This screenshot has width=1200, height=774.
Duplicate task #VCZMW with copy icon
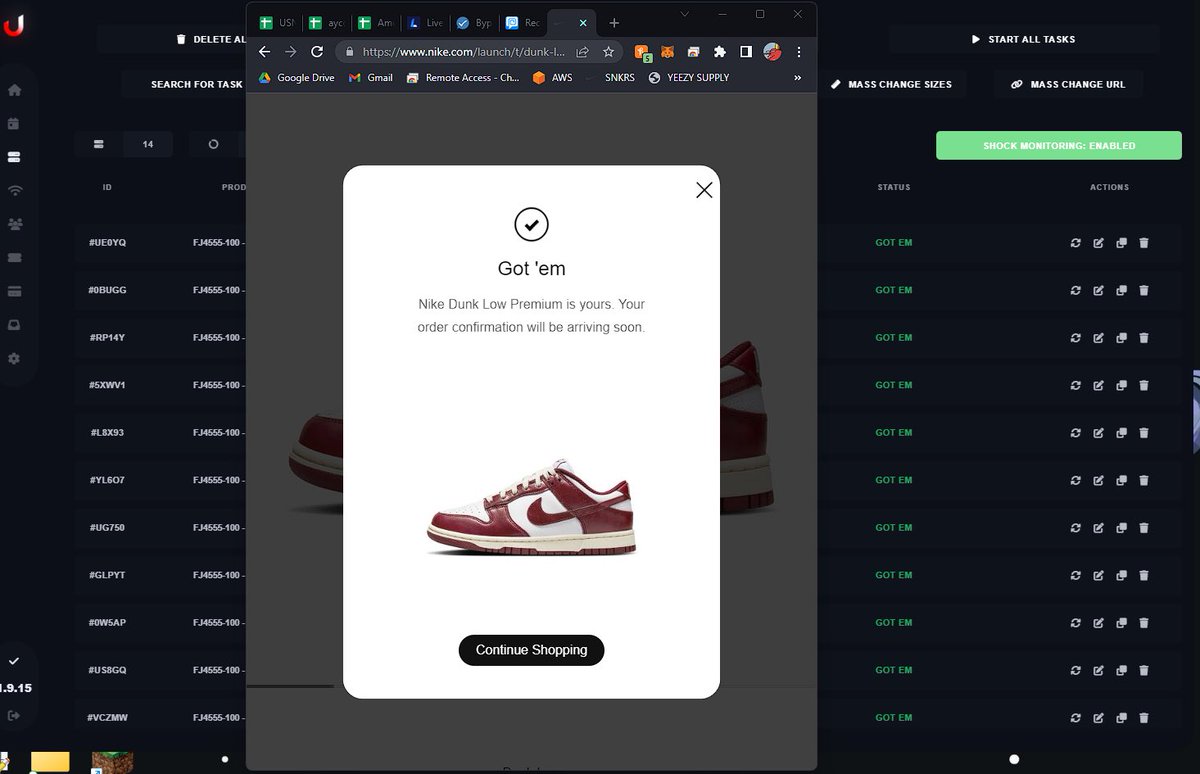coord(1121,718)
